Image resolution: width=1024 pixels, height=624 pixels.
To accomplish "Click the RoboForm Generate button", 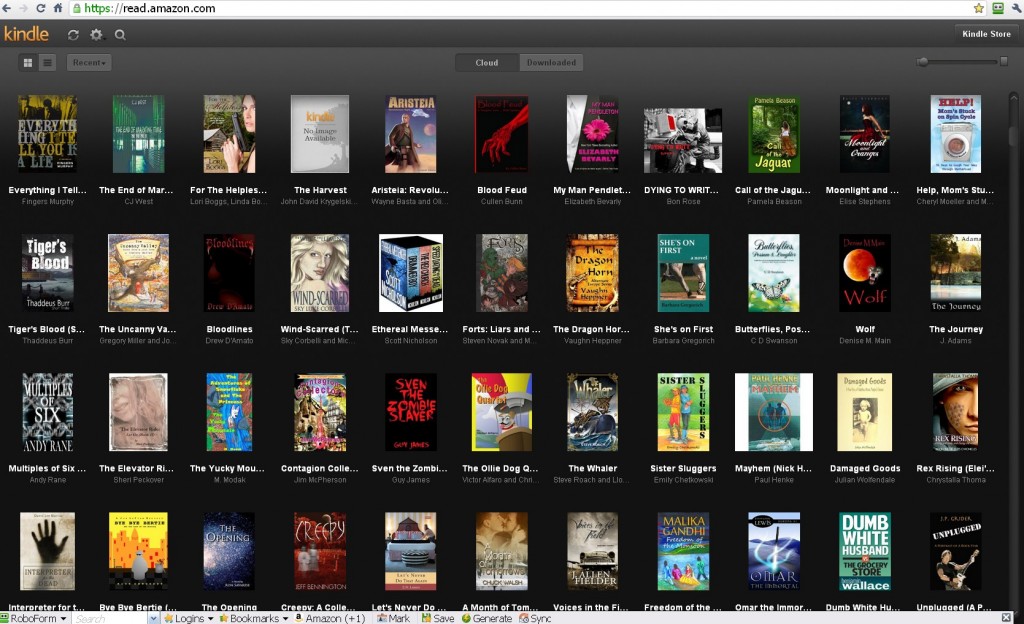I will click(x=487, y=618).
